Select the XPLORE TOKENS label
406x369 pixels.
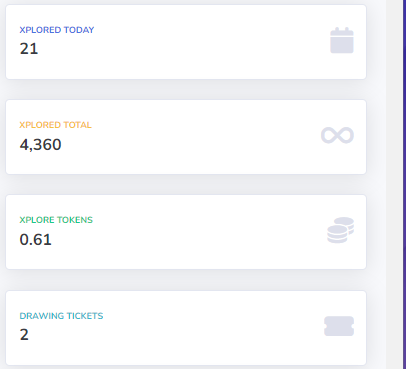coord(56,220)
